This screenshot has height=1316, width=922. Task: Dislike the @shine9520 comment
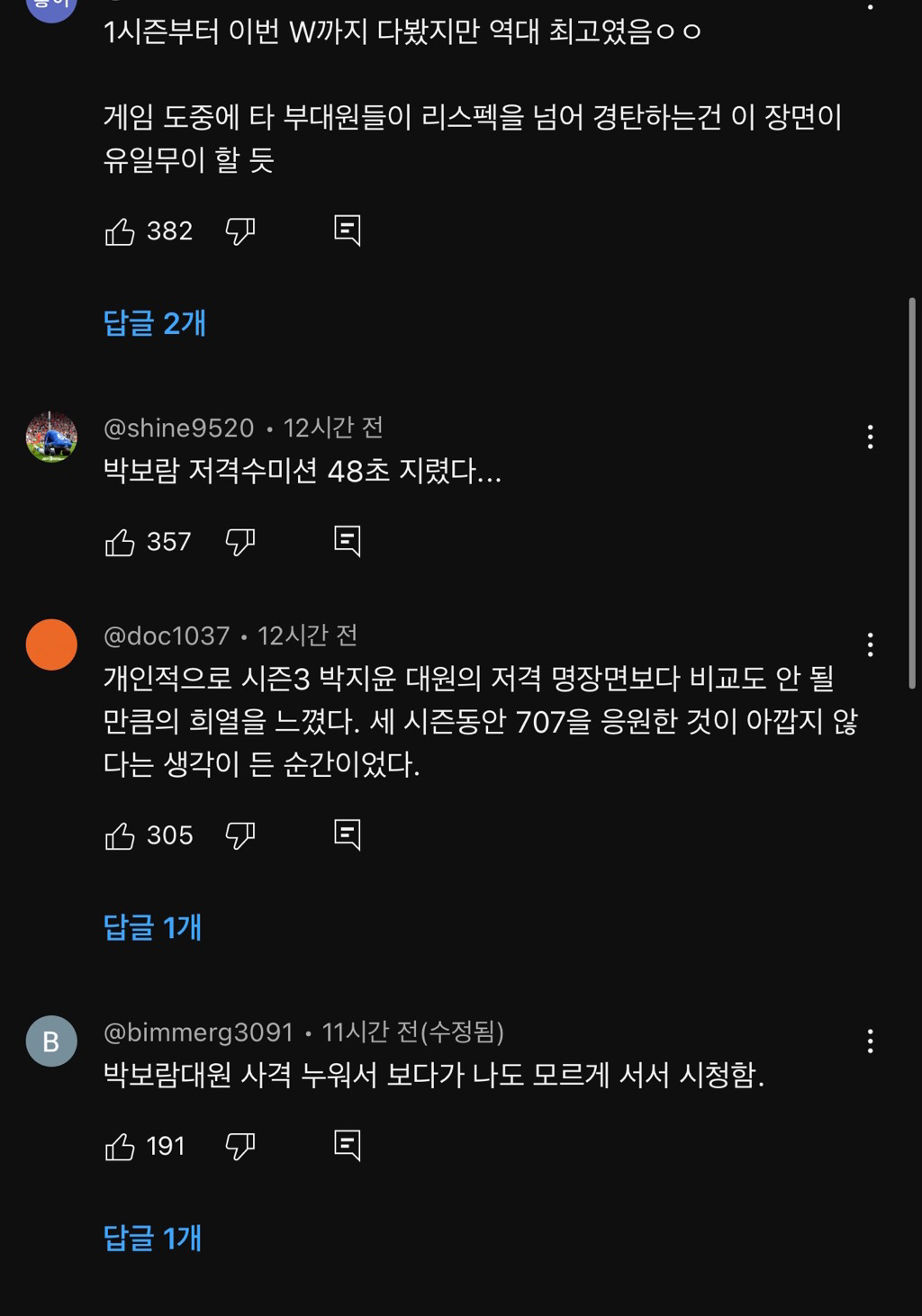[240, 543]
